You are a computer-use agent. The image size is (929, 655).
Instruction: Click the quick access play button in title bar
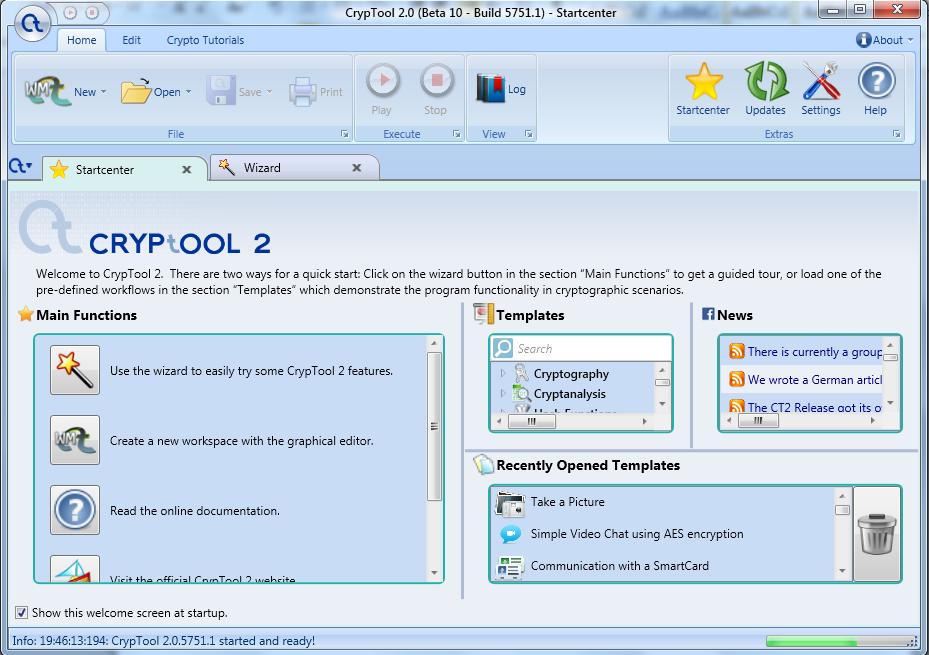(70, 12)
